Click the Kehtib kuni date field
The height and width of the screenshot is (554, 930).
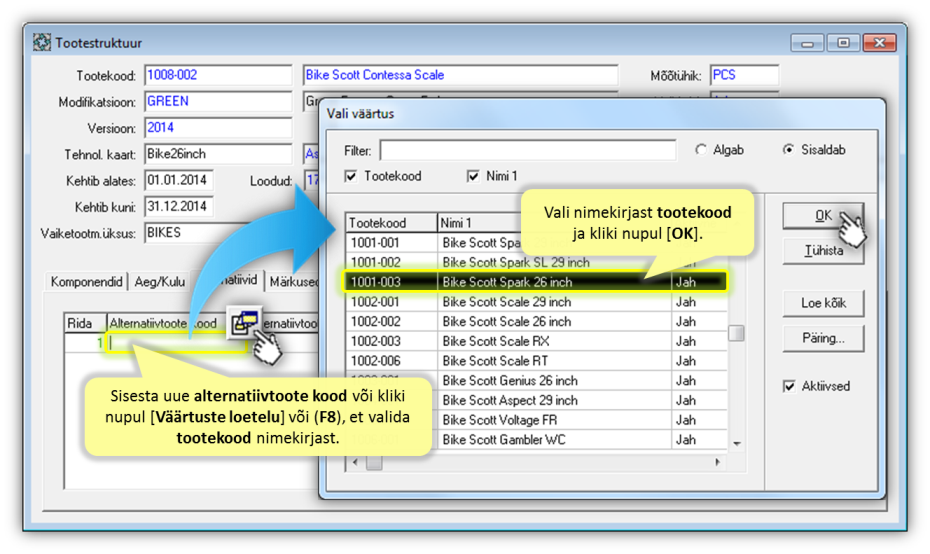[x=179, y=206]
